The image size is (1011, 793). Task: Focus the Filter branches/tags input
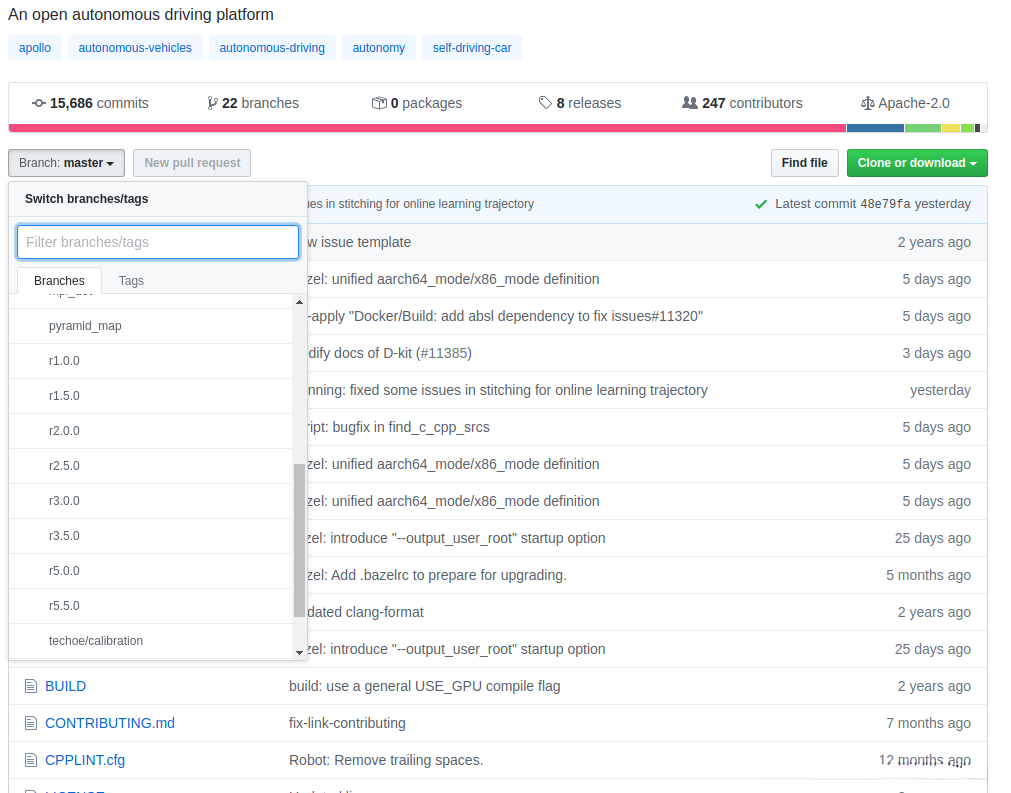pyautogui.click(x=158, y=242)
